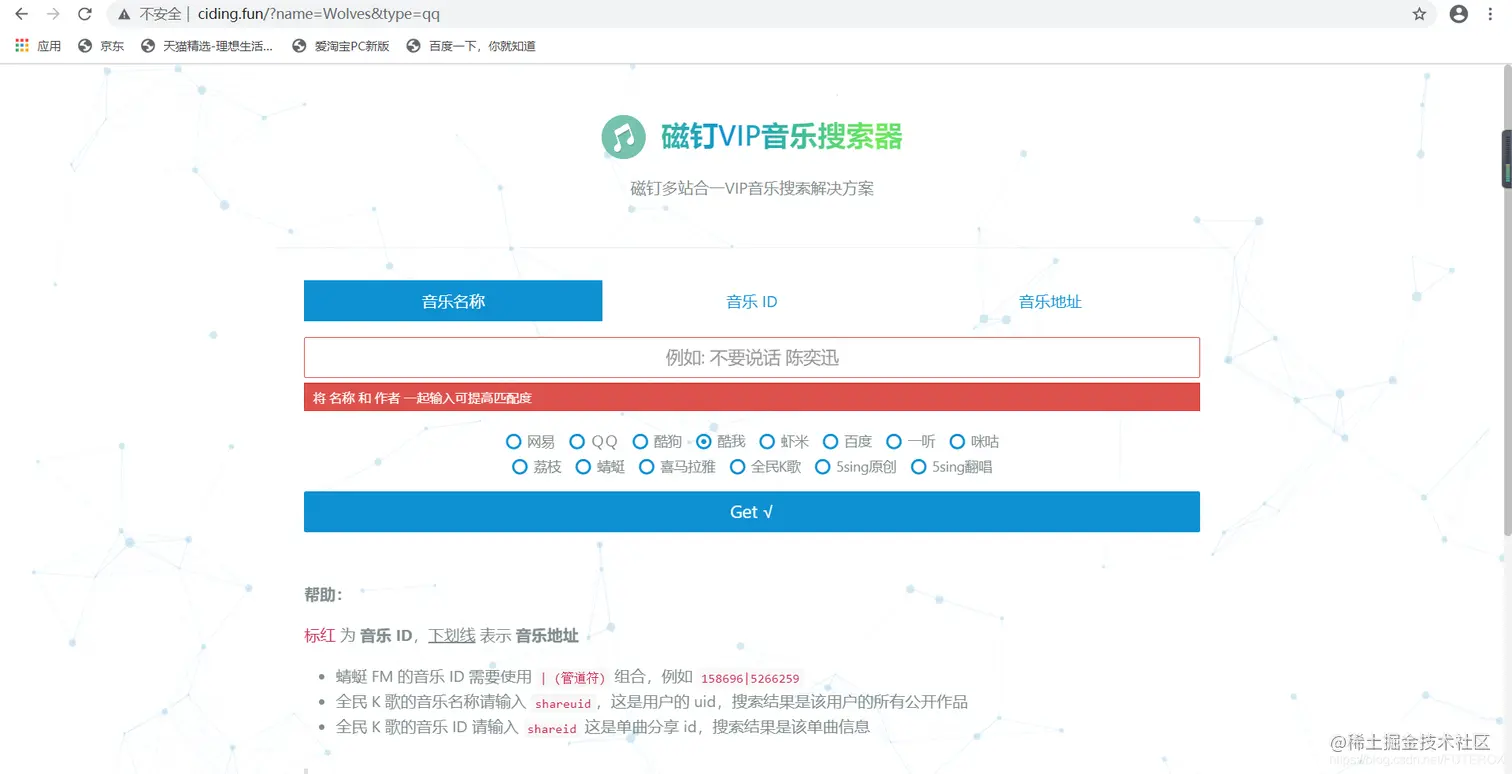Select the 5sing原创 radio button
The width and height of the screenshot is (1512, 774).
(x=823, y=466)
